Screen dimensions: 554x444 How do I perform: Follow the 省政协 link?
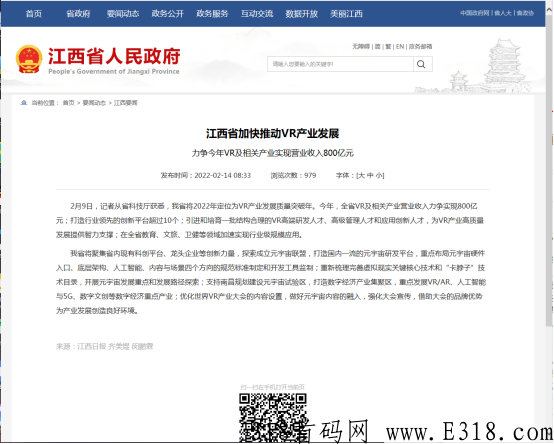click(x=525, y=13)
